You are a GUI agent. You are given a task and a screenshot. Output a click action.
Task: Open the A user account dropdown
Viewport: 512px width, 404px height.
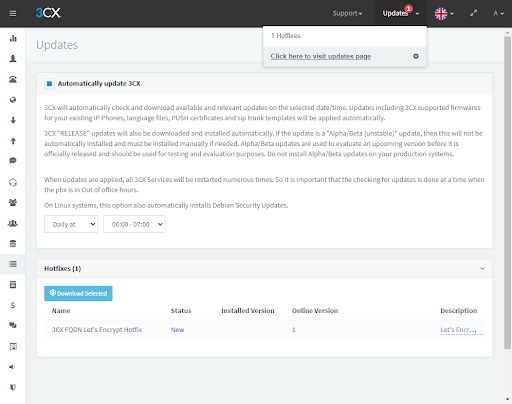coord(498,13)
